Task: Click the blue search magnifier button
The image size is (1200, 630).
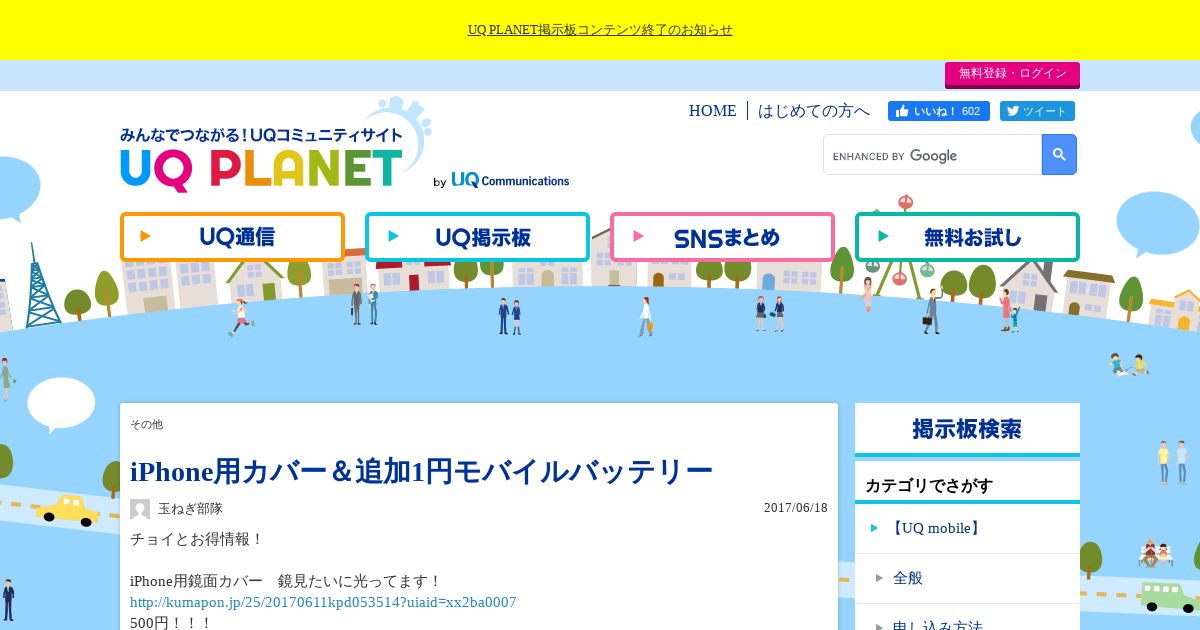Action: coord(1059,155)
